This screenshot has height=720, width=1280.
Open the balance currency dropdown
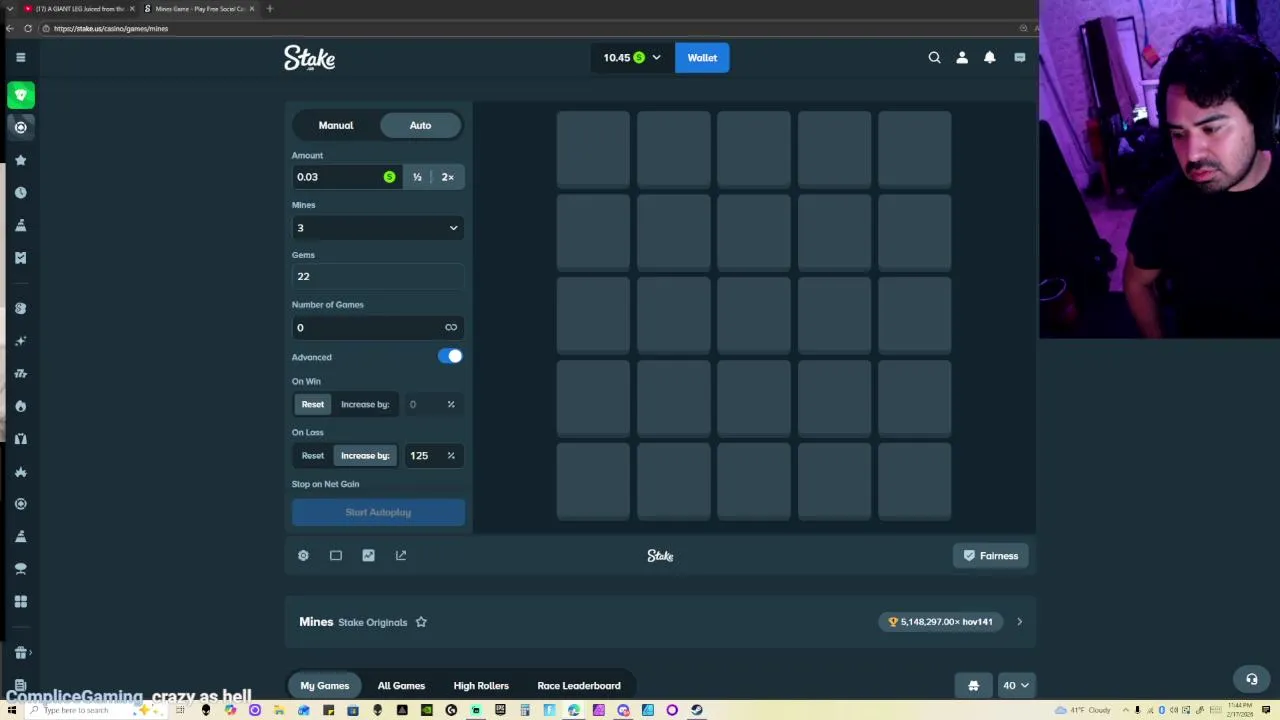[x=632, y=58]
